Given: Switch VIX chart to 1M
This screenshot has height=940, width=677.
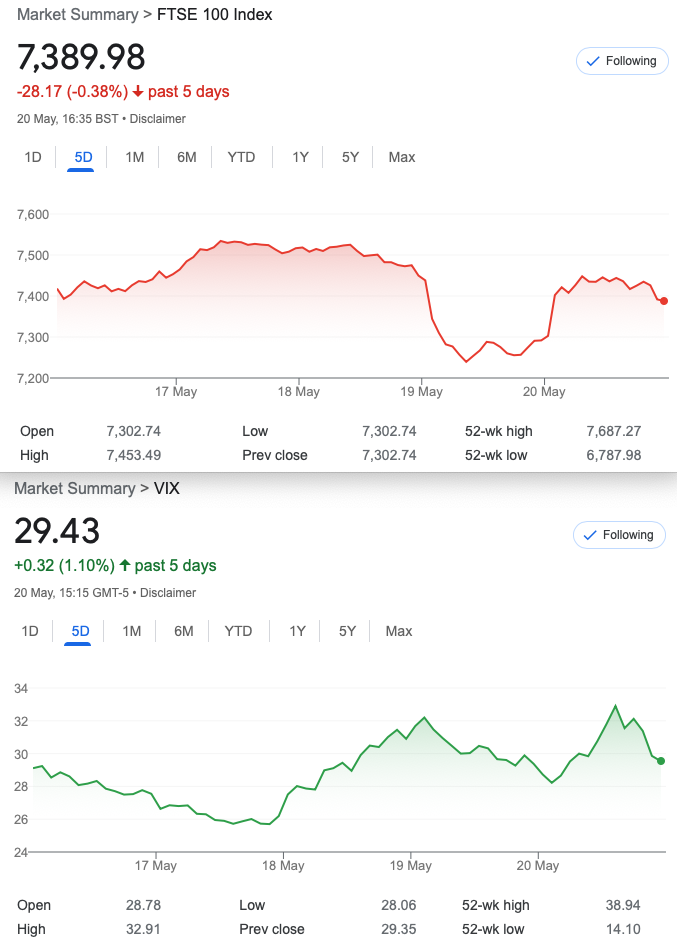Looking at the screenshot, I should point(131,631).
